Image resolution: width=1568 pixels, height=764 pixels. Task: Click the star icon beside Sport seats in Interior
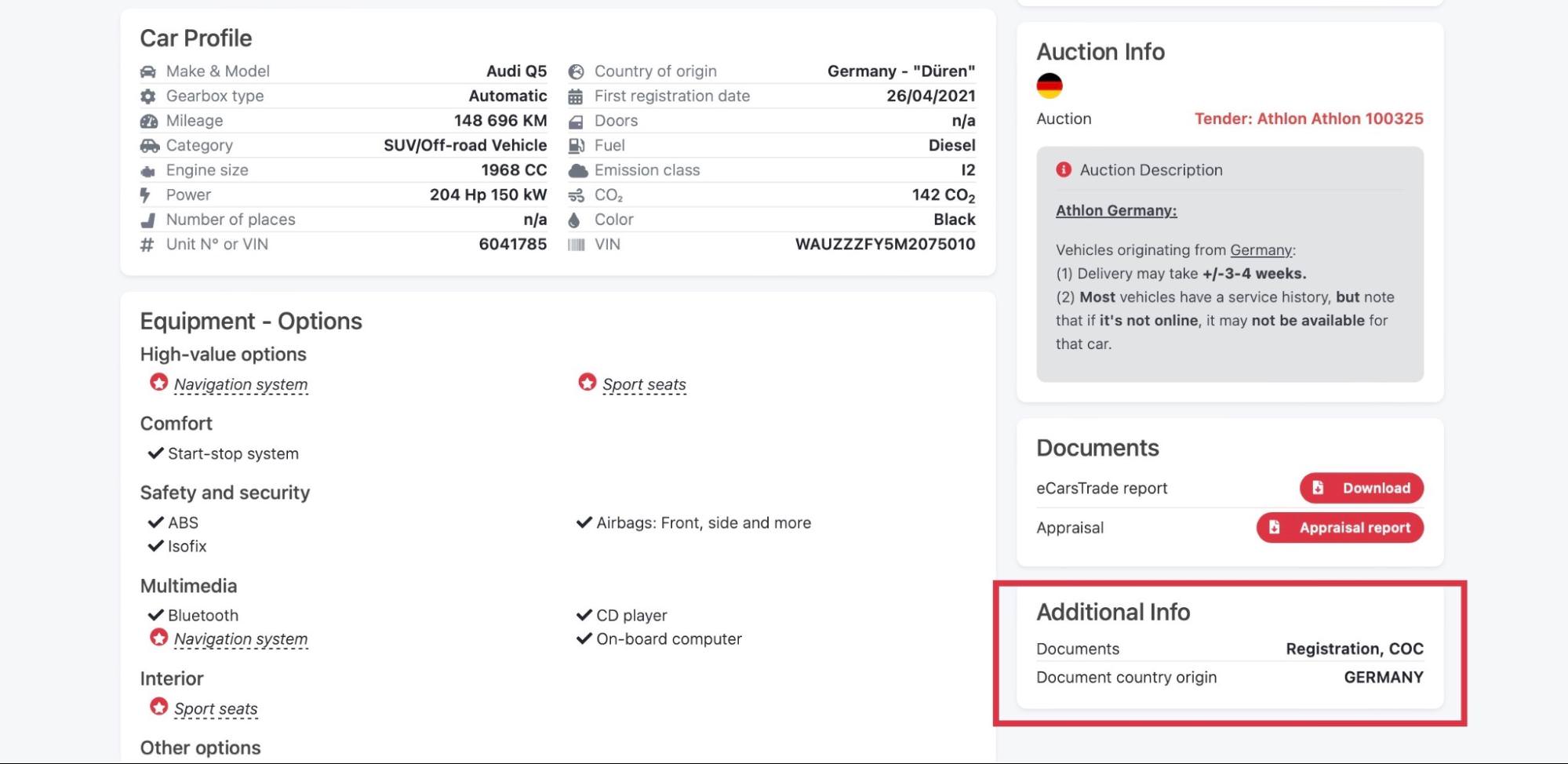pos(158,707)
